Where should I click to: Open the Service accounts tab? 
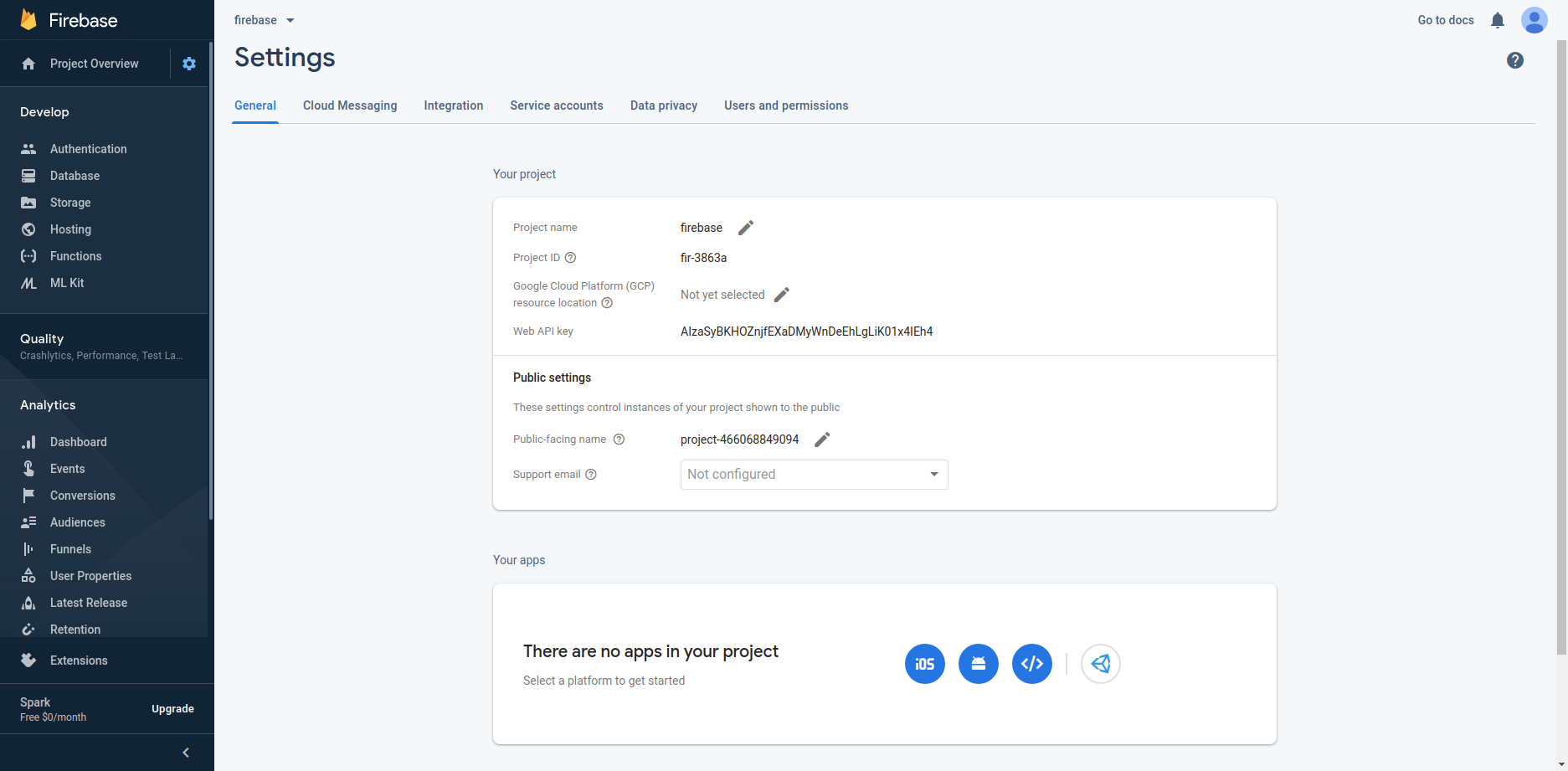click(x=556, y=105)
